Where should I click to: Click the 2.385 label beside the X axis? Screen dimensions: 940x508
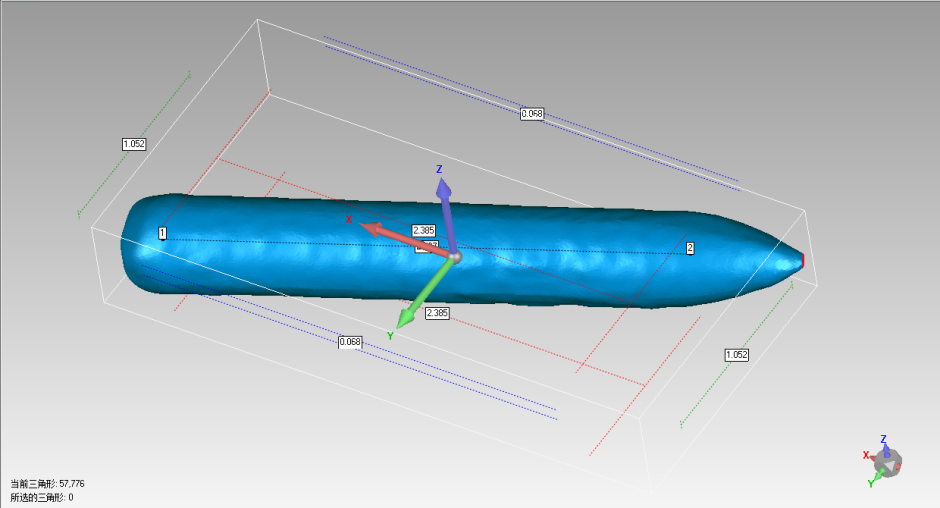424,230
